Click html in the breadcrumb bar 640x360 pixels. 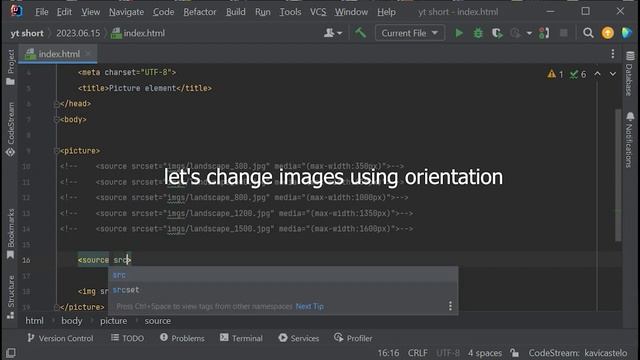click(34, 321)
